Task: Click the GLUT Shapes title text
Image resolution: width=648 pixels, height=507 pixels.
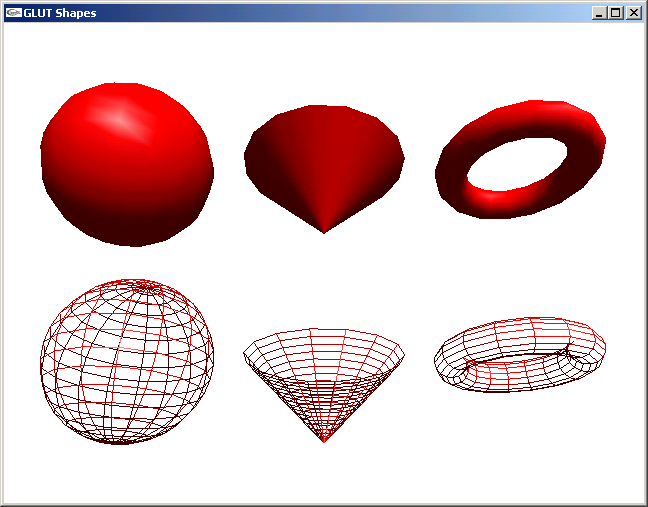Action: pyautogui.click(x=60, y=13)
